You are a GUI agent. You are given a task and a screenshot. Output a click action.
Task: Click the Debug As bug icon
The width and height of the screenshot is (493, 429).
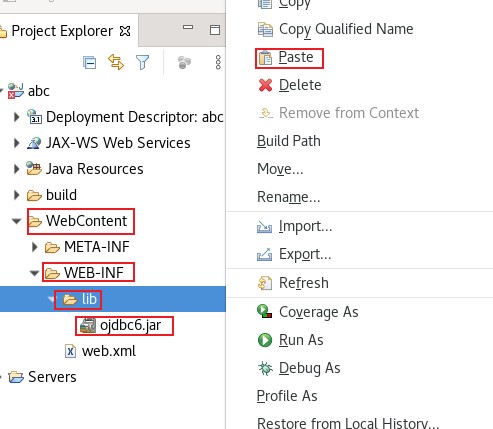[x=265, y=368]
